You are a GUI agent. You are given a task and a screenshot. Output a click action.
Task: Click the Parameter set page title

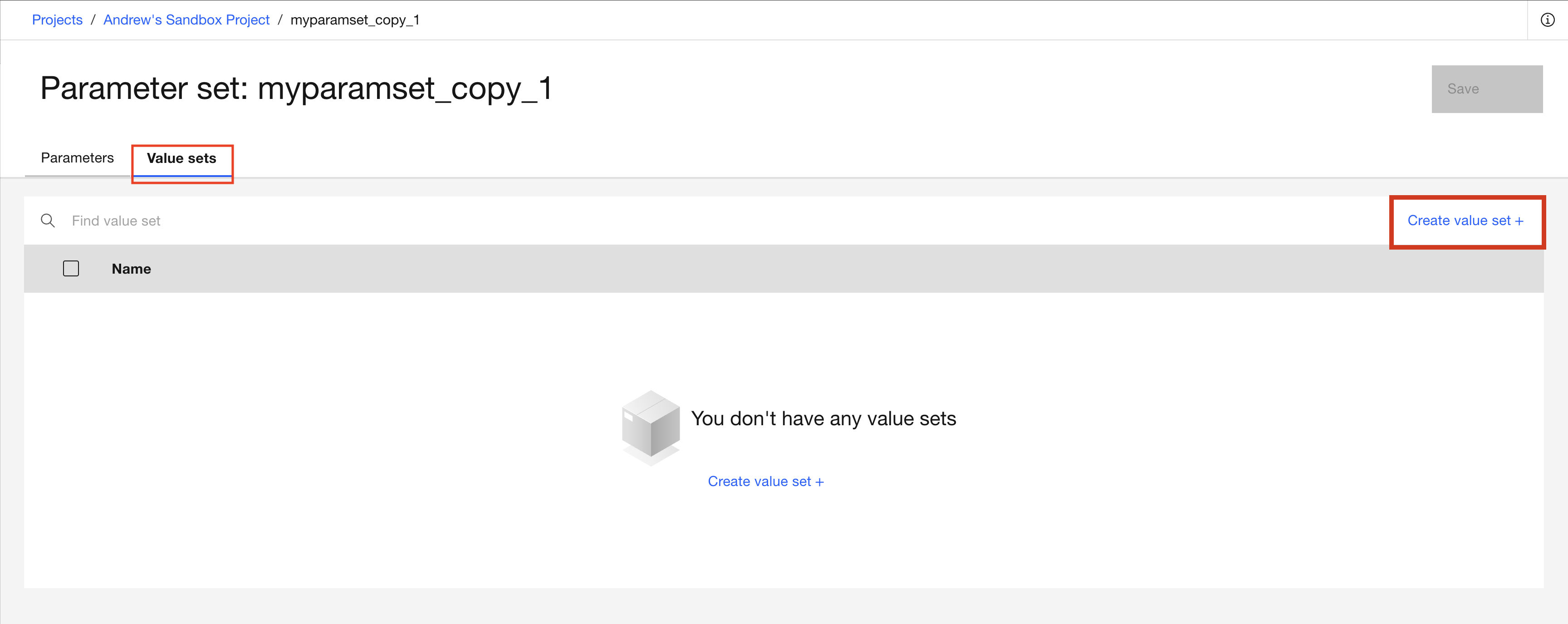pos(296,88)
